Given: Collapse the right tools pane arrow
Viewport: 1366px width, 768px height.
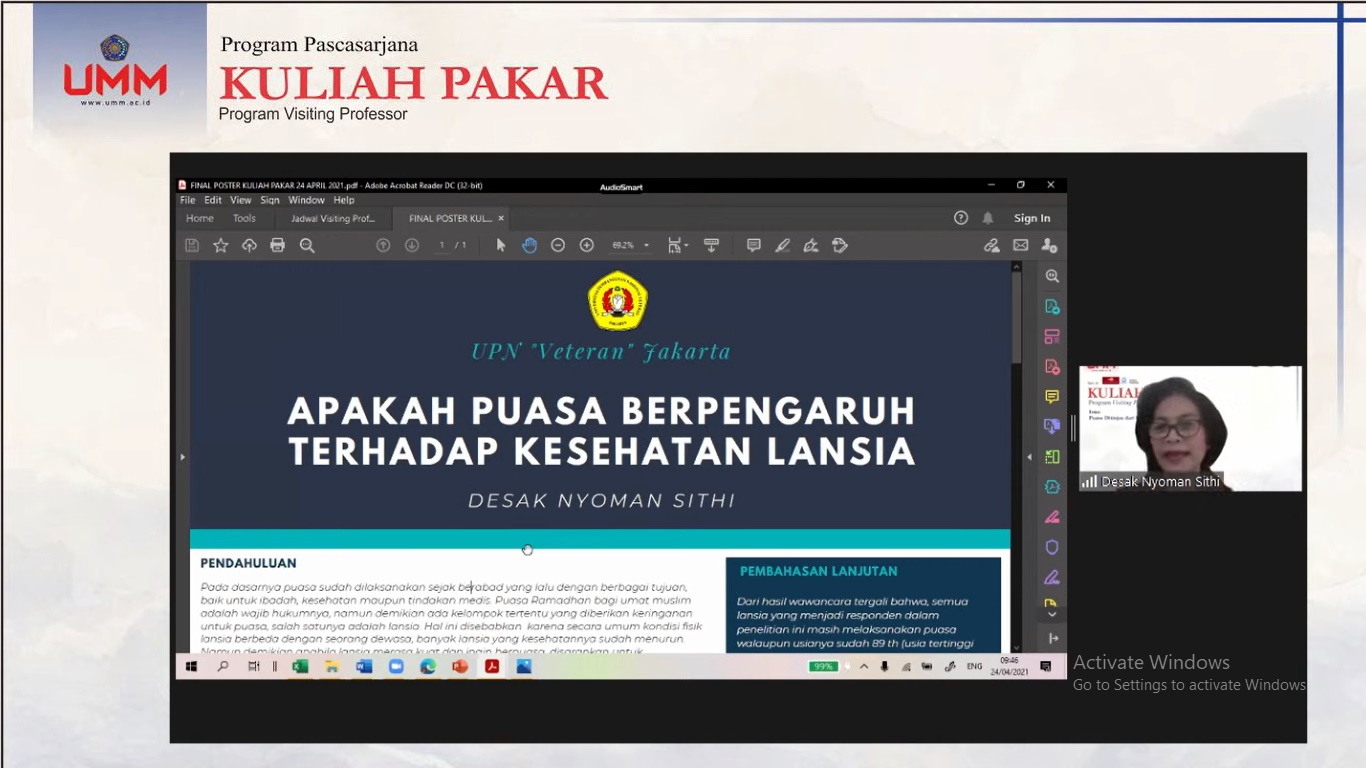Looking at the screenshot, I should pyautogui.click(x=1029, y=457).
